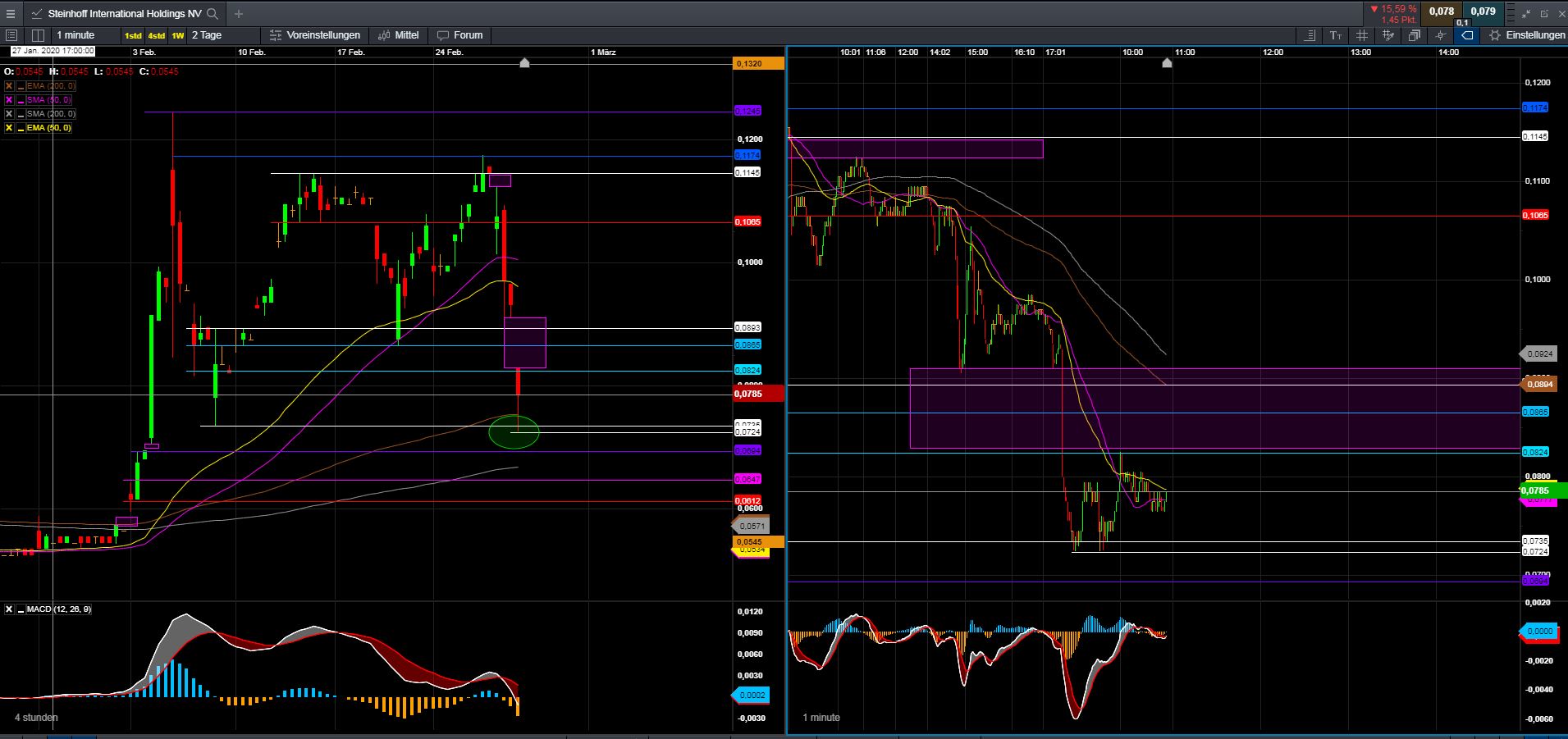Toggle the chart grid icon

(x=1361, y=35)
